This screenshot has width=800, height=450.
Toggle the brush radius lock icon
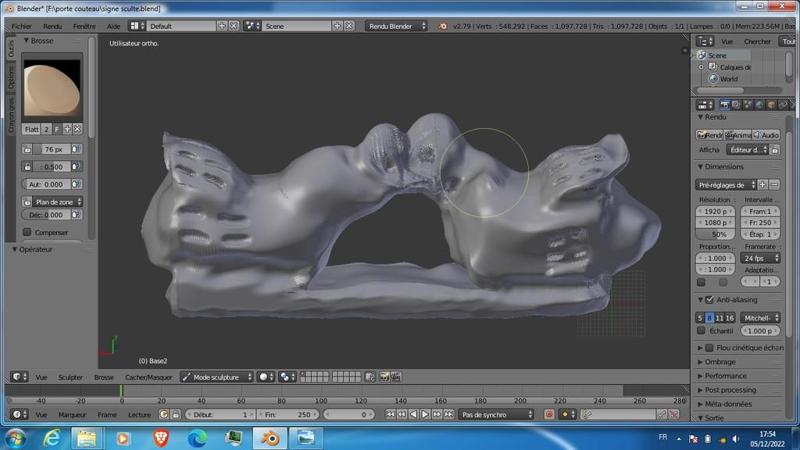click(x=27, y=149)
